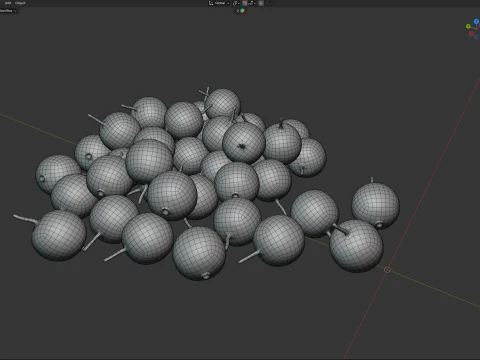This screenshot has height=360, width=480.
Task: Open the Object menu in the header
Action: [20, 3]
